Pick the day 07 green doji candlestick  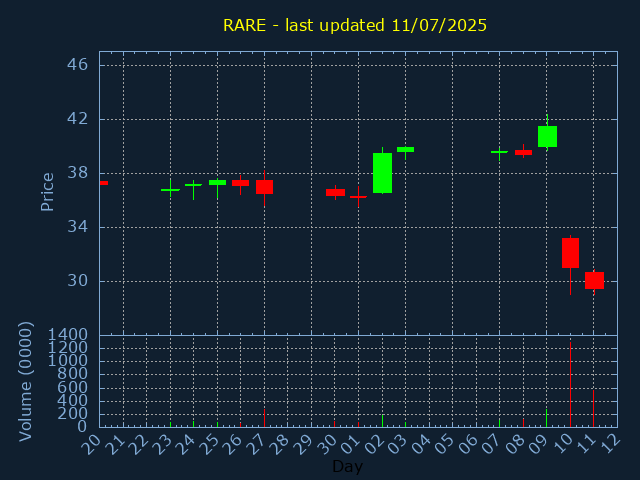click(499, 152)
